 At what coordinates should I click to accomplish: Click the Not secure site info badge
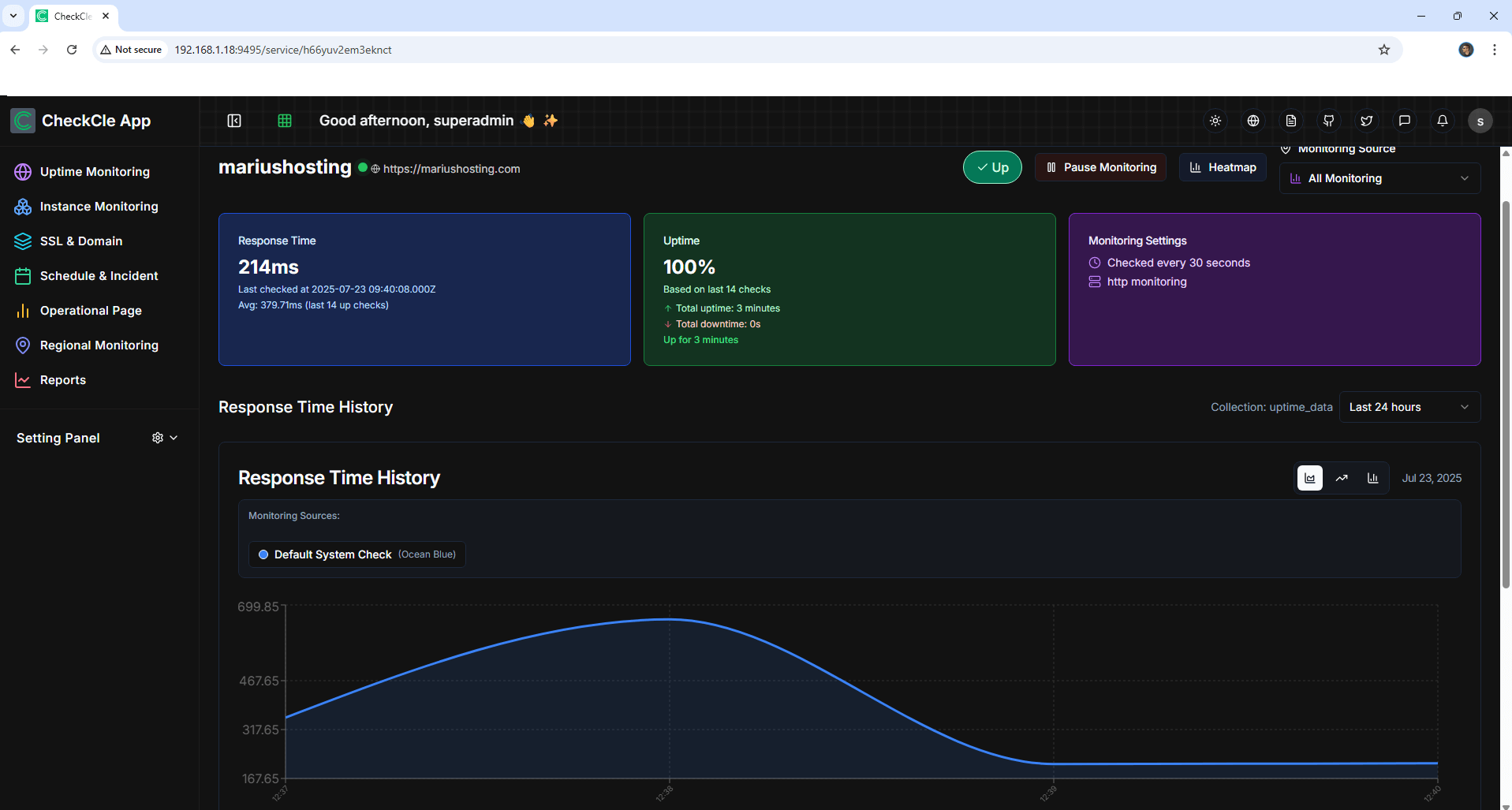(x=131, y=50)
